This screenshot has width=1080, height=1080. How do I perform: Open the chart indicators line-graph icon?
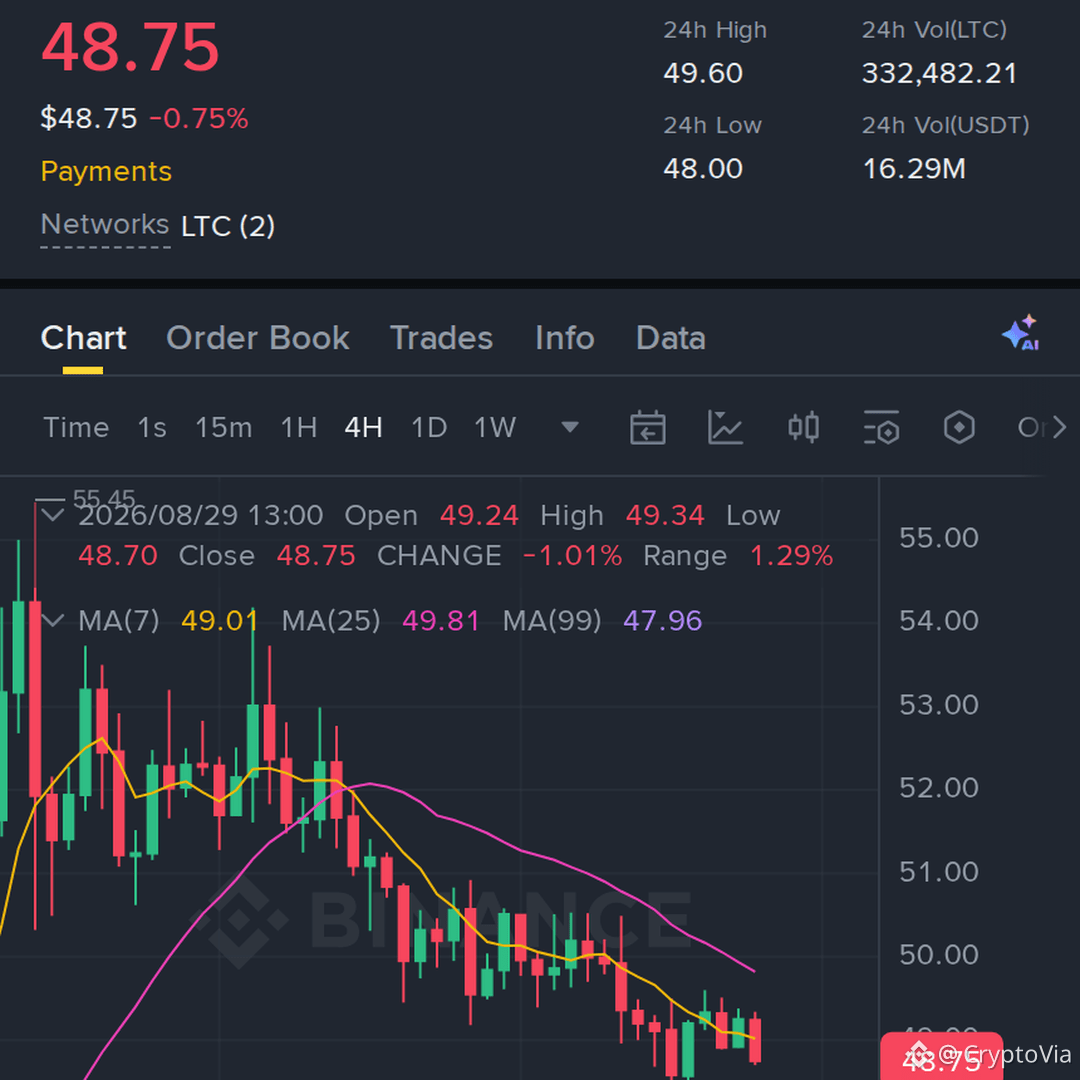[725, 427]
